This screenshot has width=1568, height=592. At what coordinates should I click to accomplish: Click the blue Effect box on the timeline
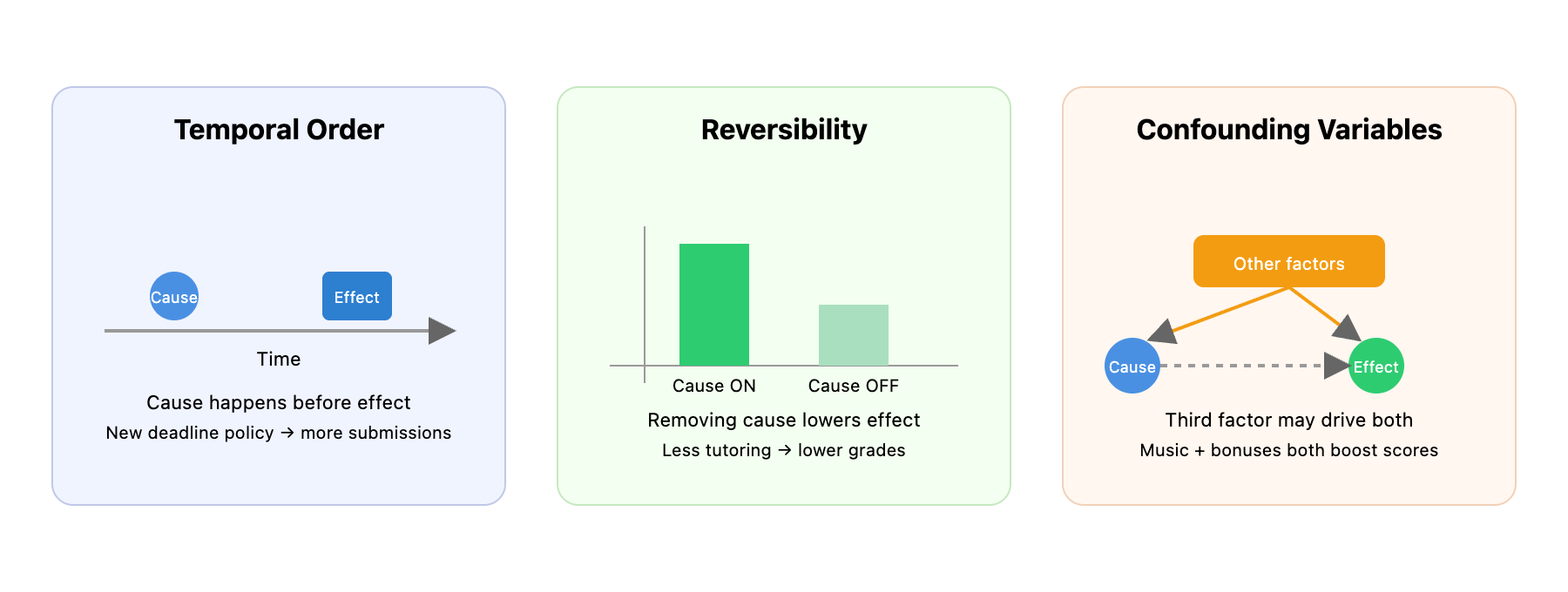[x=357, y=296]
